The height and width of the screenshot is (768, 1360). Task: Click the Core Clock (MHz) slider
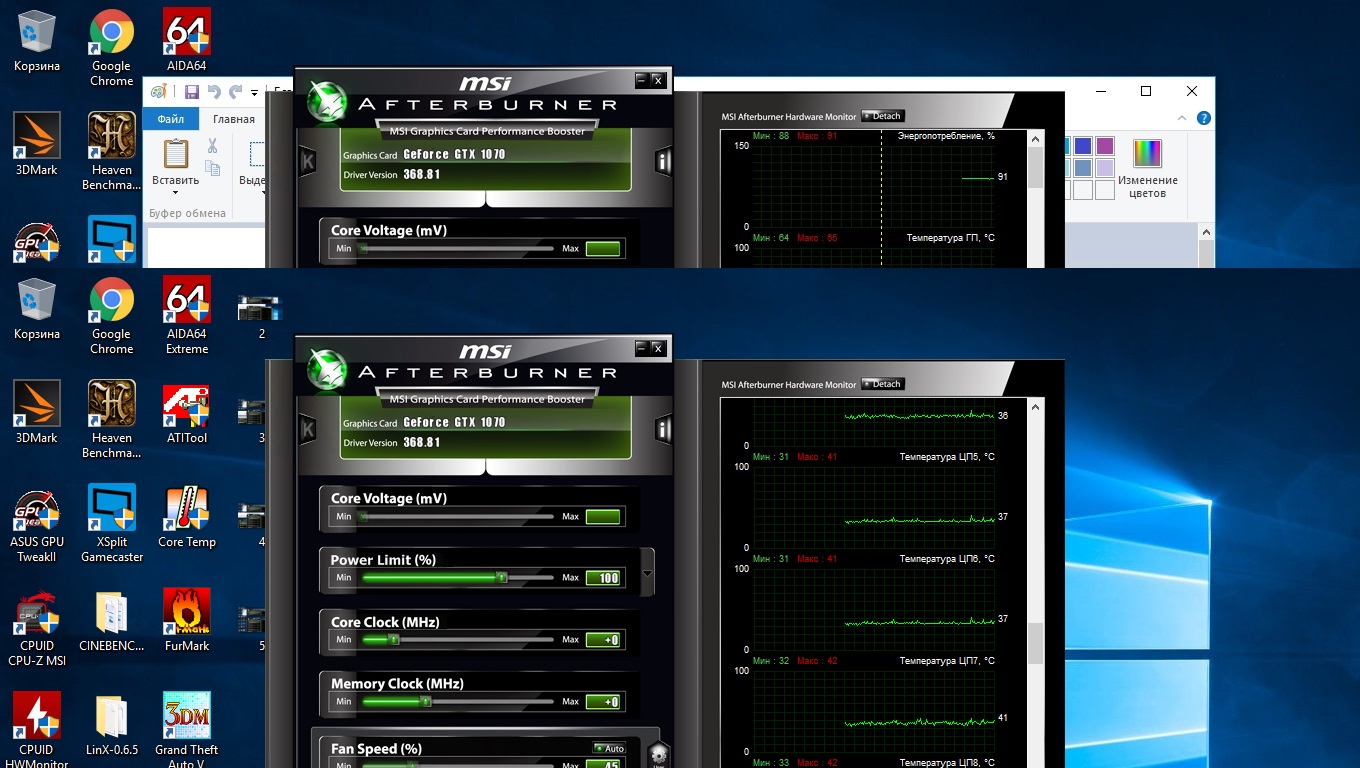[x=458, y=639]
